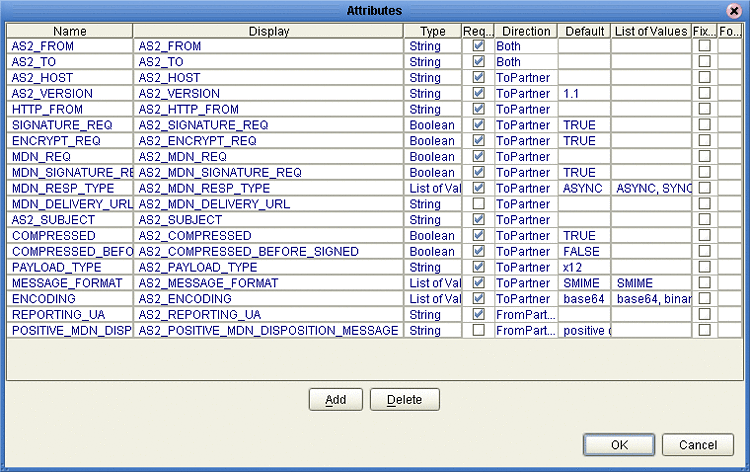Click display cell AS2_POSITIVE_MDN_DISPOSITION_MESSAGE
The width and height of the screenshot is (750, 472).
click(268, 330)
